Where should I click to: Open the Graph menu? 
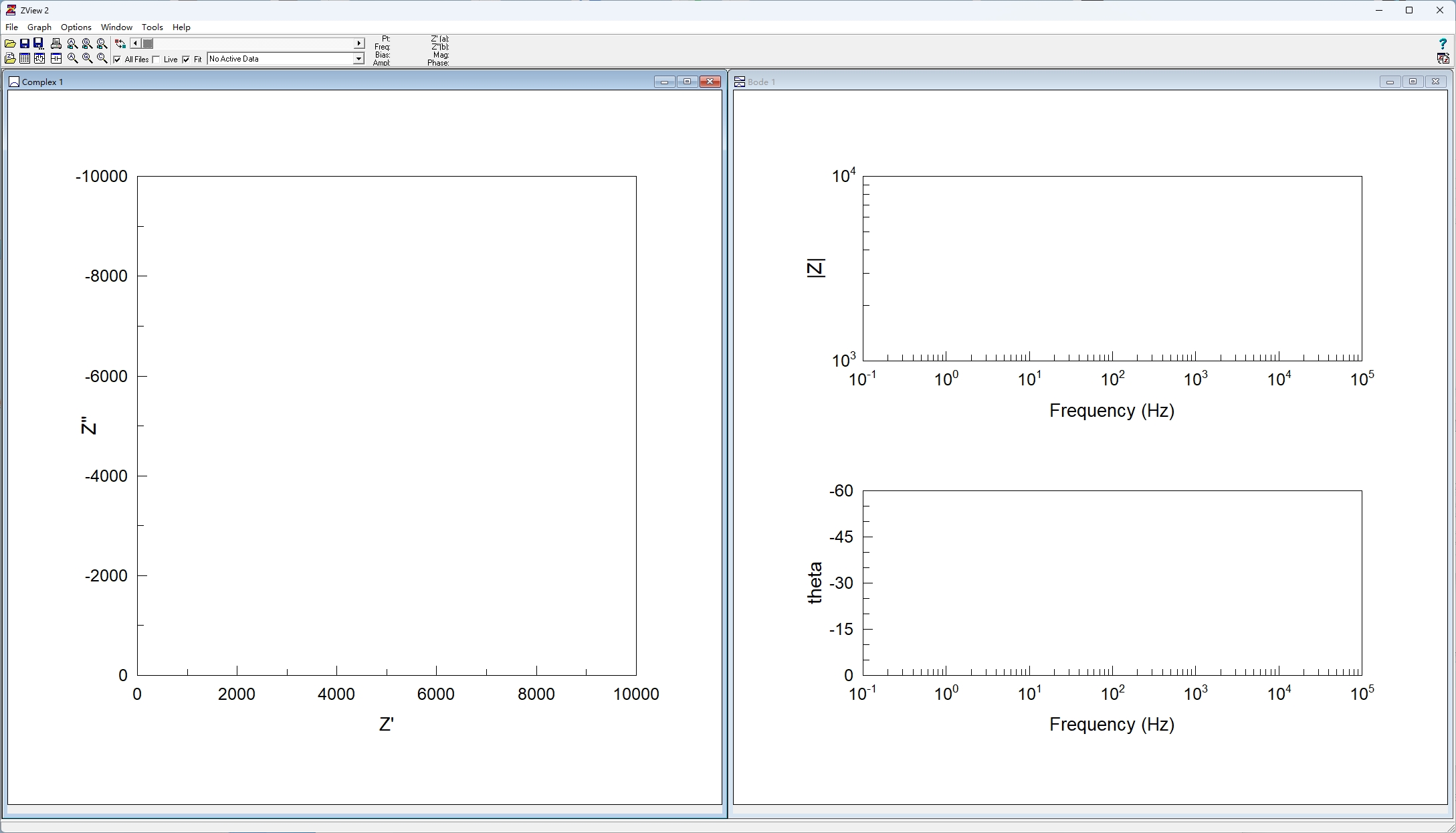(x=39, y=27)
